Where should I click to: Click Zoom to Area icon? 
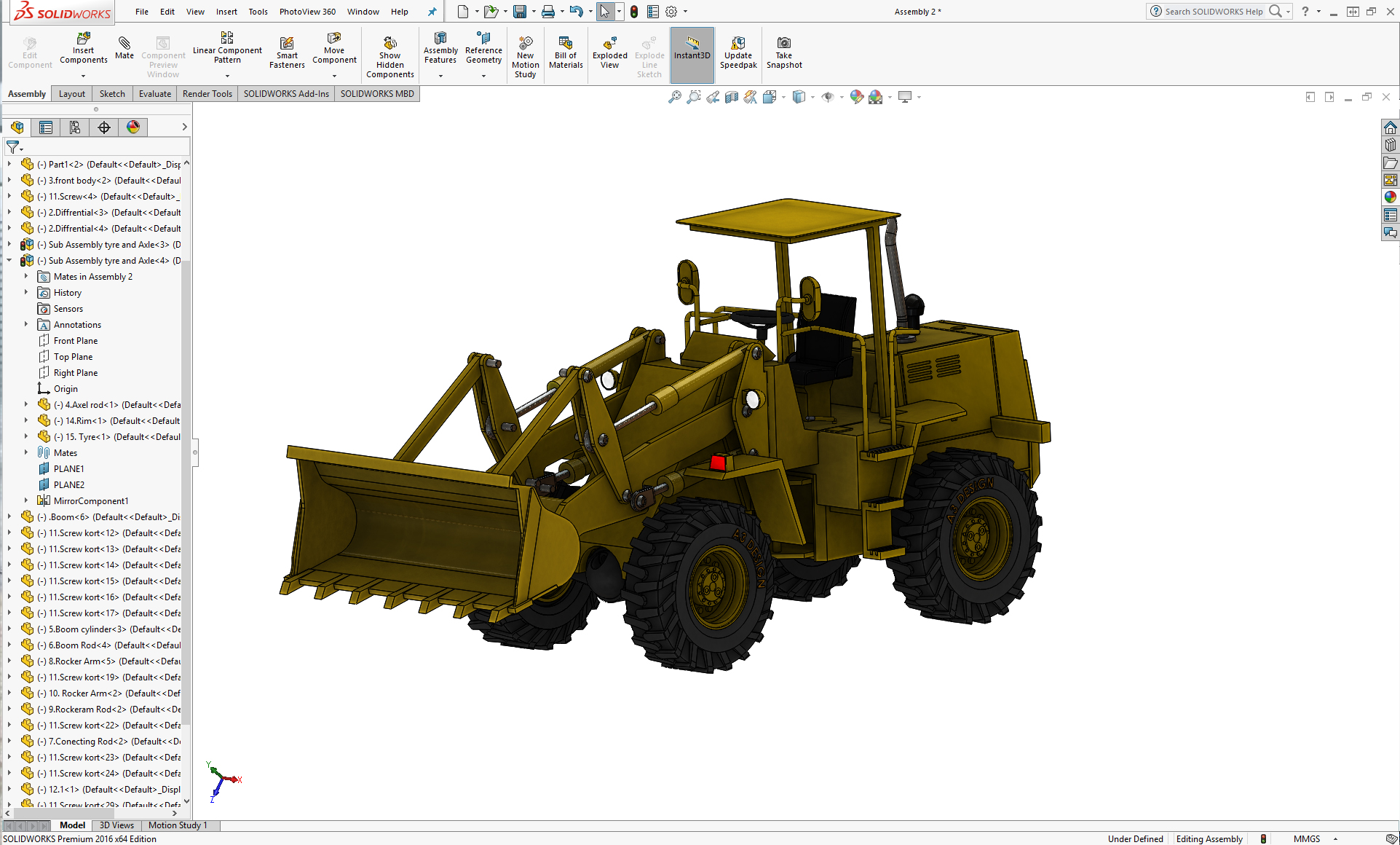[x=694, y=97]
